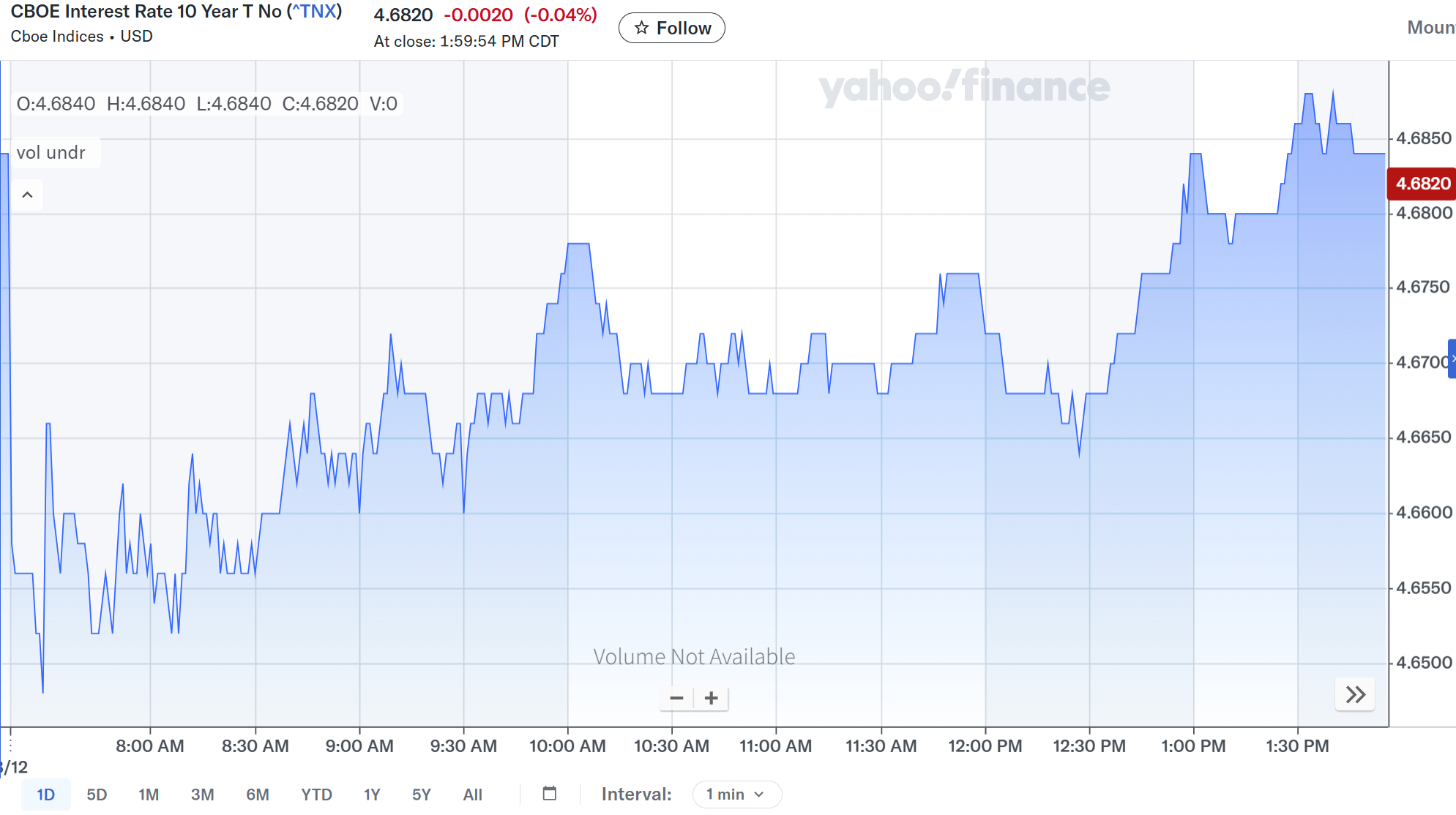Click the 4.6600 y-axis price label

pos(1424,513)
